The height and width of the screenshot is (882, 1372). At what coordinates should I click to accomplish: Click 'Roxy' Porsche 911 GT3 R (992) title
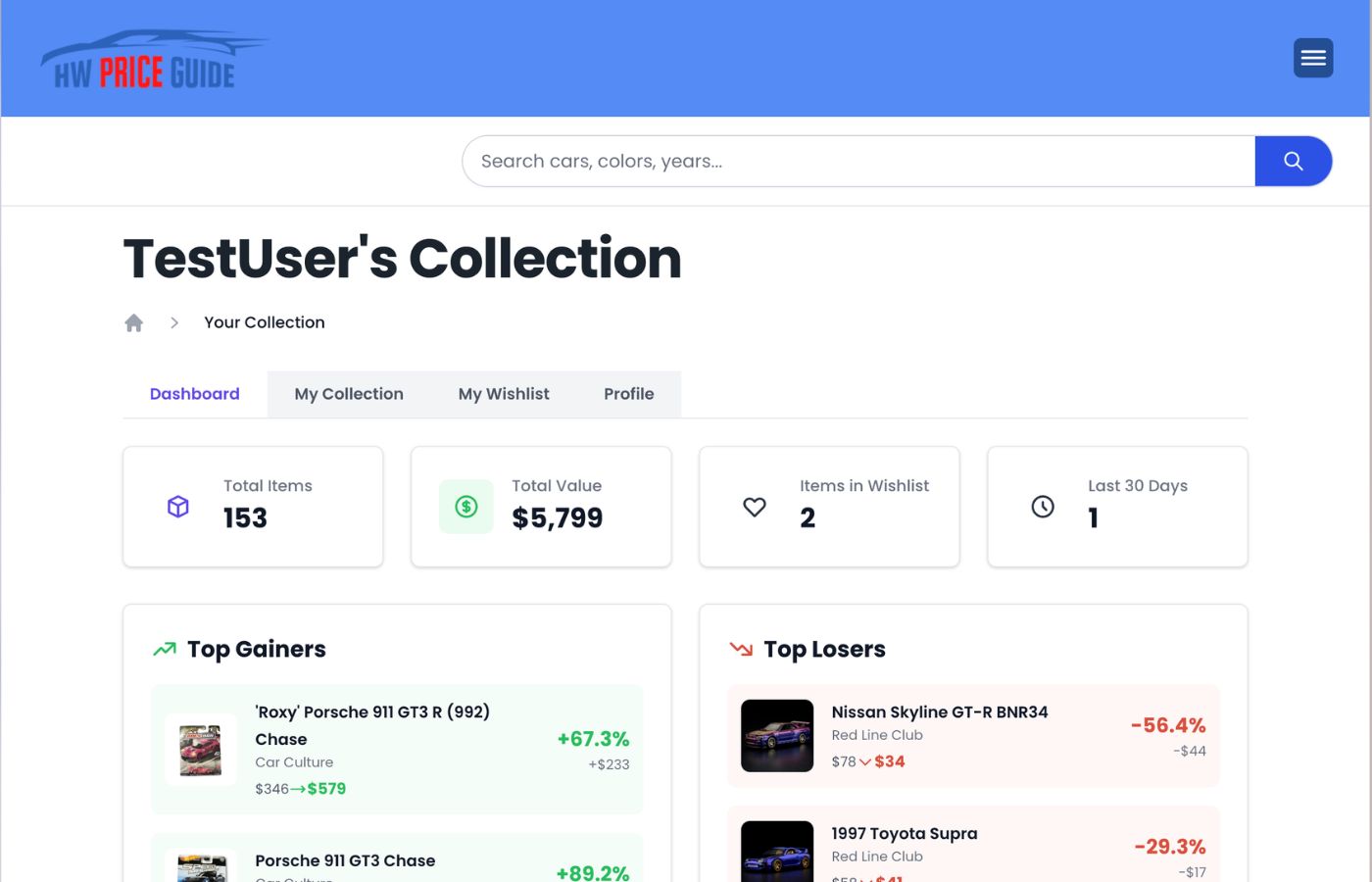point(372,725)
